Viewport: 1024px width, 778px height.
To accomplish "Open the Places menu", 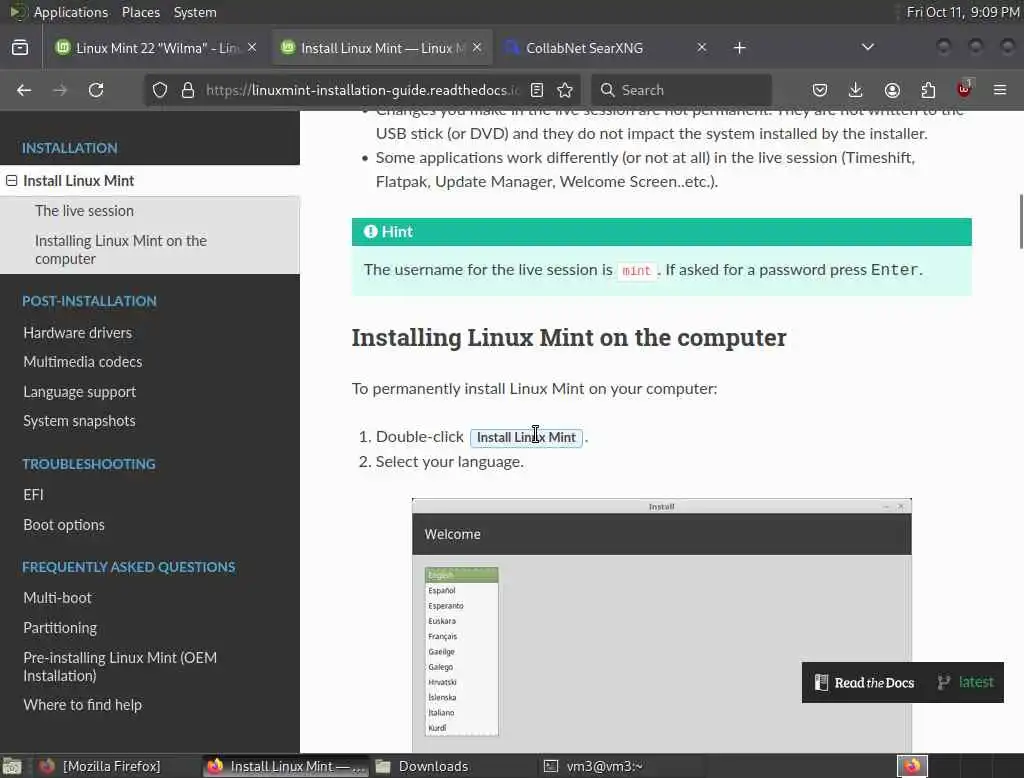I will 140,12.
